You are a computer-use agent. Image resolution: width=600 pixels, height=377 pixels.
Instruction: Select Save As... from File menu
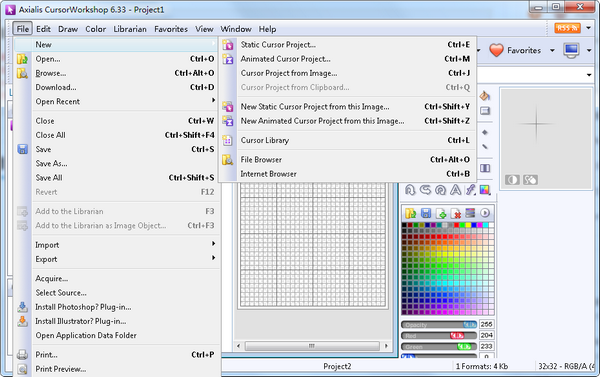[x=51, y=163]
